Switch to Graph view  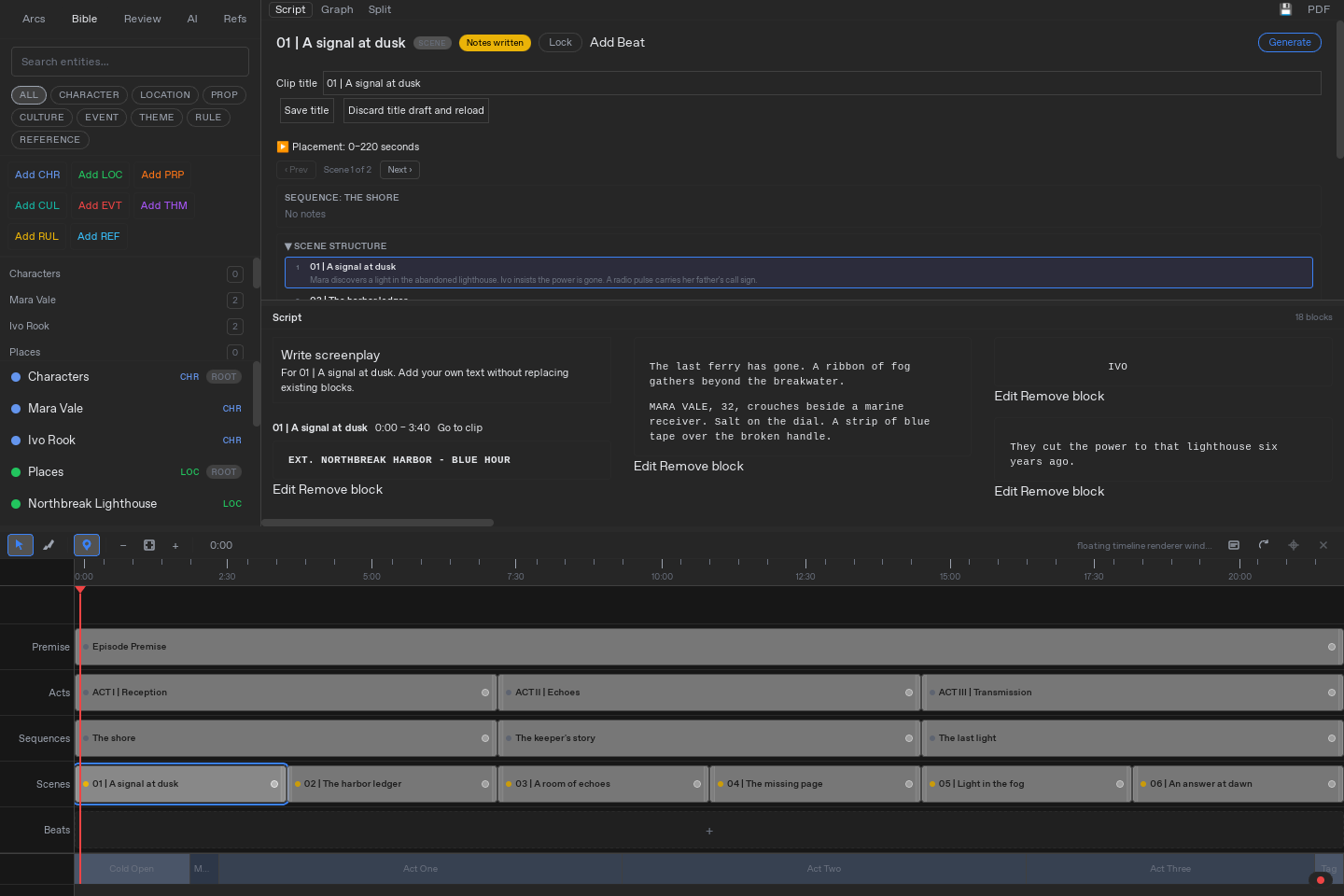[x=337, y=9]
